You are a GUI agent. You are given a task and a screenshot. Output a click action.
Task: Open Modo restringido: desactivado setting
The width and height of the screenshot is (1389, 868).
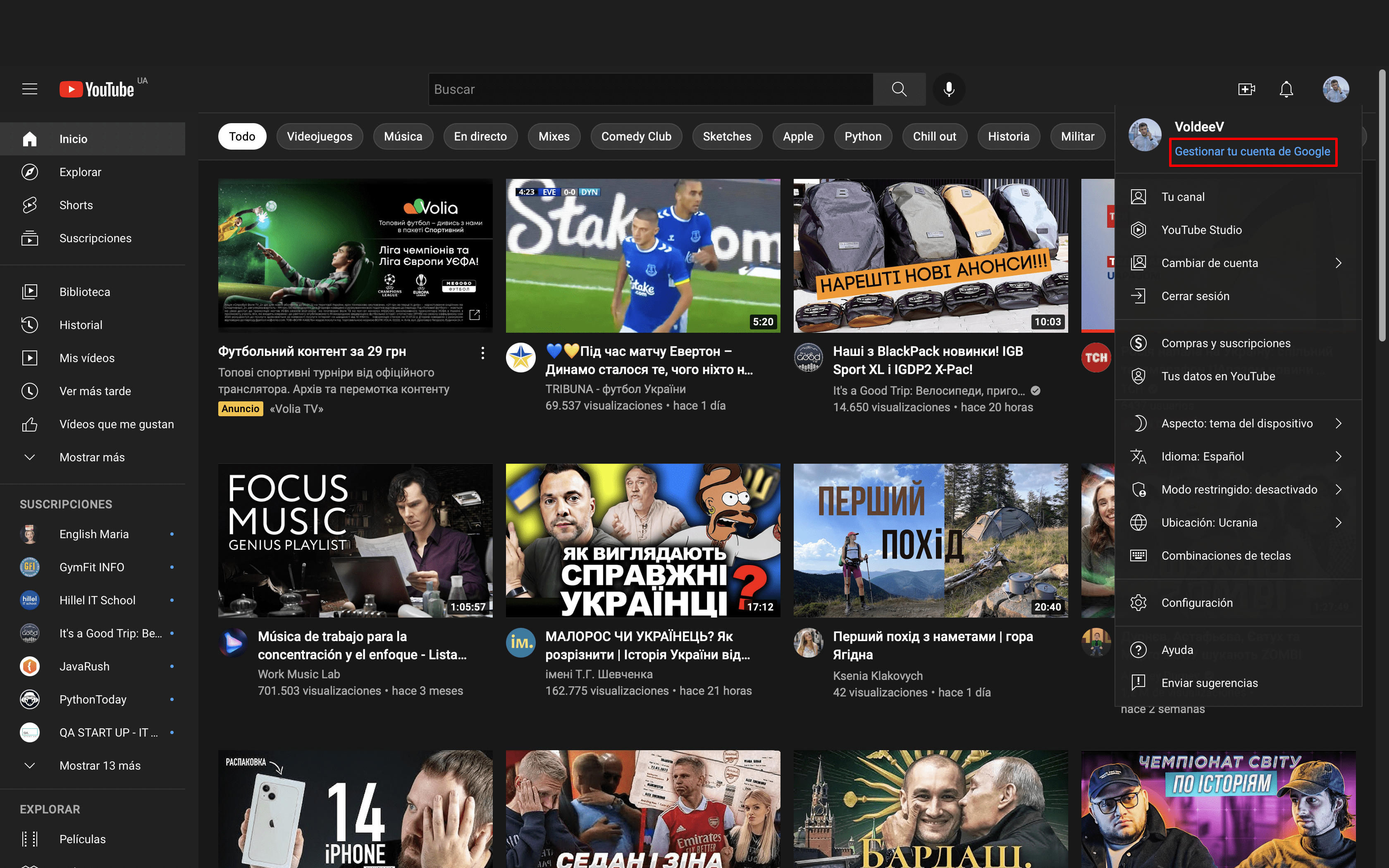coord(1239,490)
